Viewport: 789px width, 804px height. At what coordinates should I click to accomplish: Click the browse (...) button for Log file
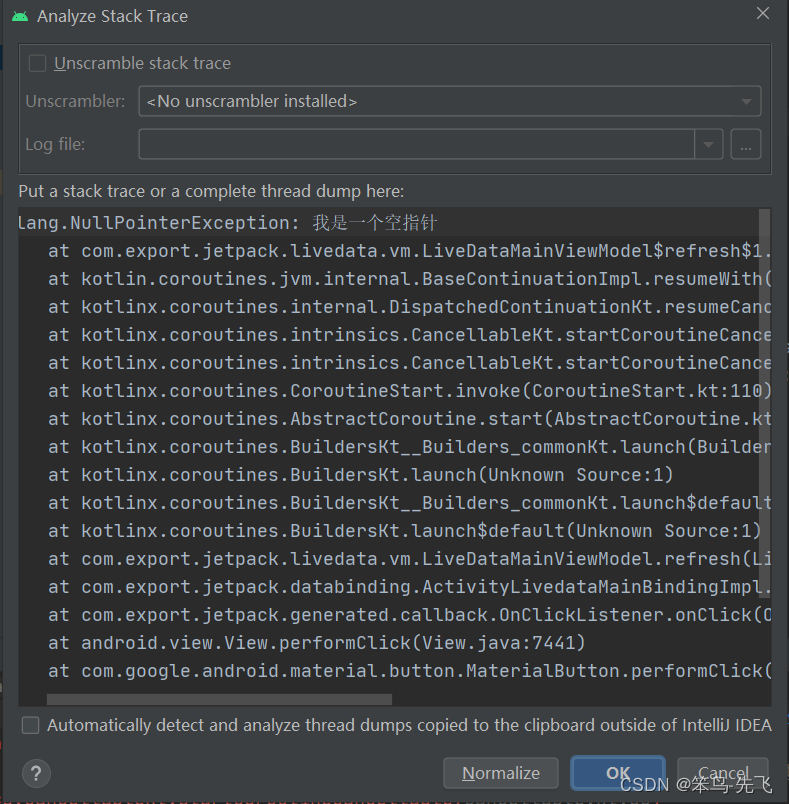click(x=745, y=144)
